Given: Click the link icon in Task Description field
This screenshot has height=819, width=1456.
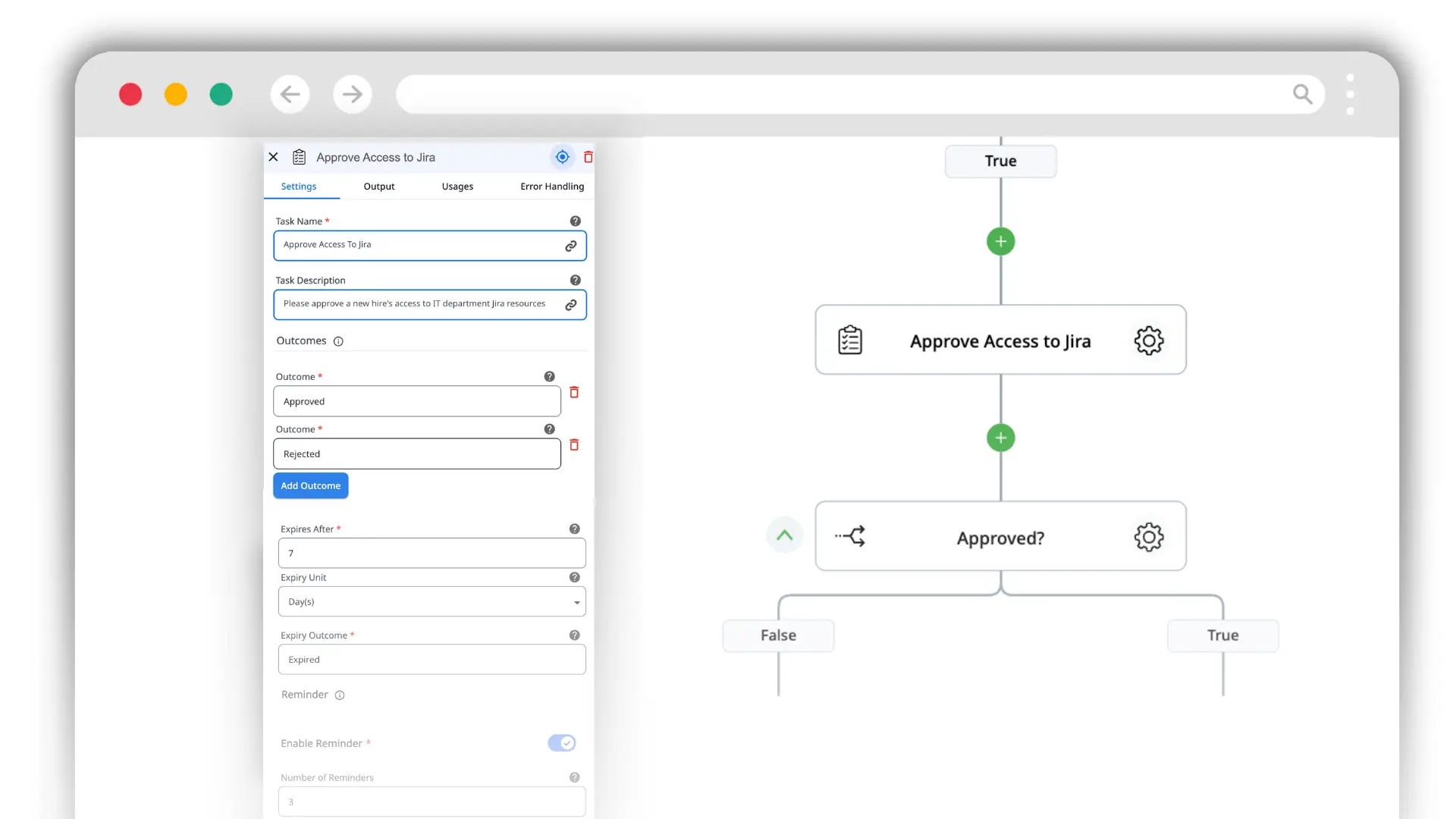Looking at the screenshot, I should [571, 305].
